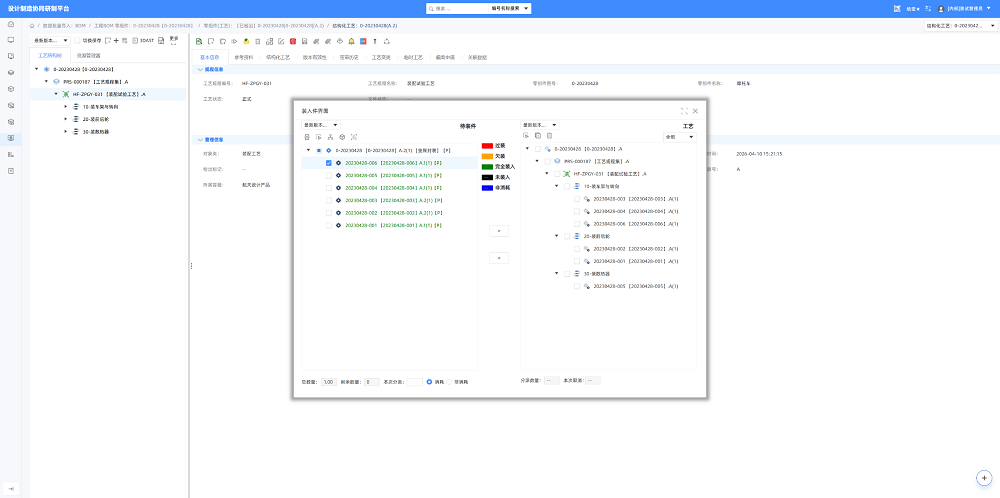Click the round plus button at bottom right
The height and width of the screenshot is (498, 1000).
click(985, 478)
